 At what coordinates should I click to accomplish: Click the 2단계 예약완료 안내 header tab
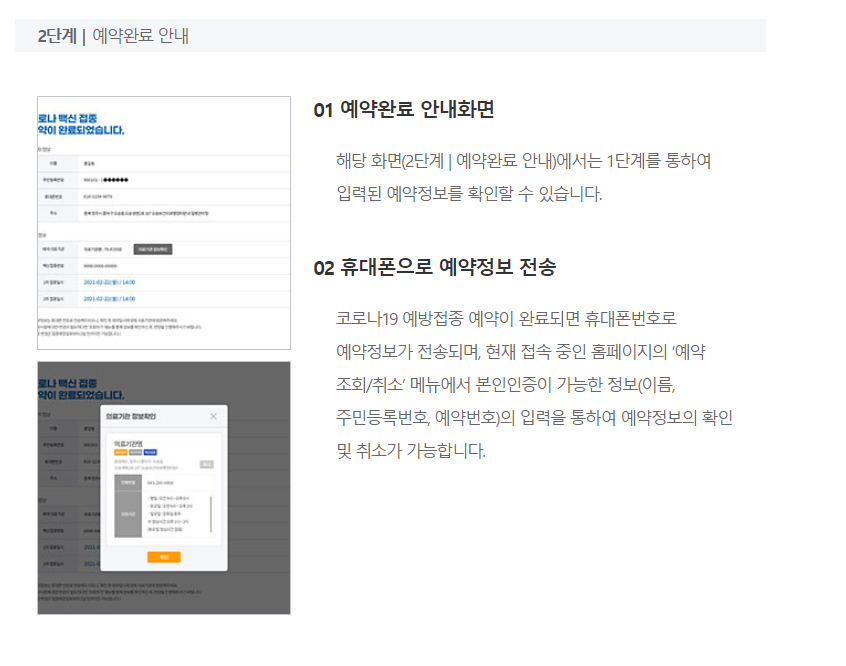110,35
